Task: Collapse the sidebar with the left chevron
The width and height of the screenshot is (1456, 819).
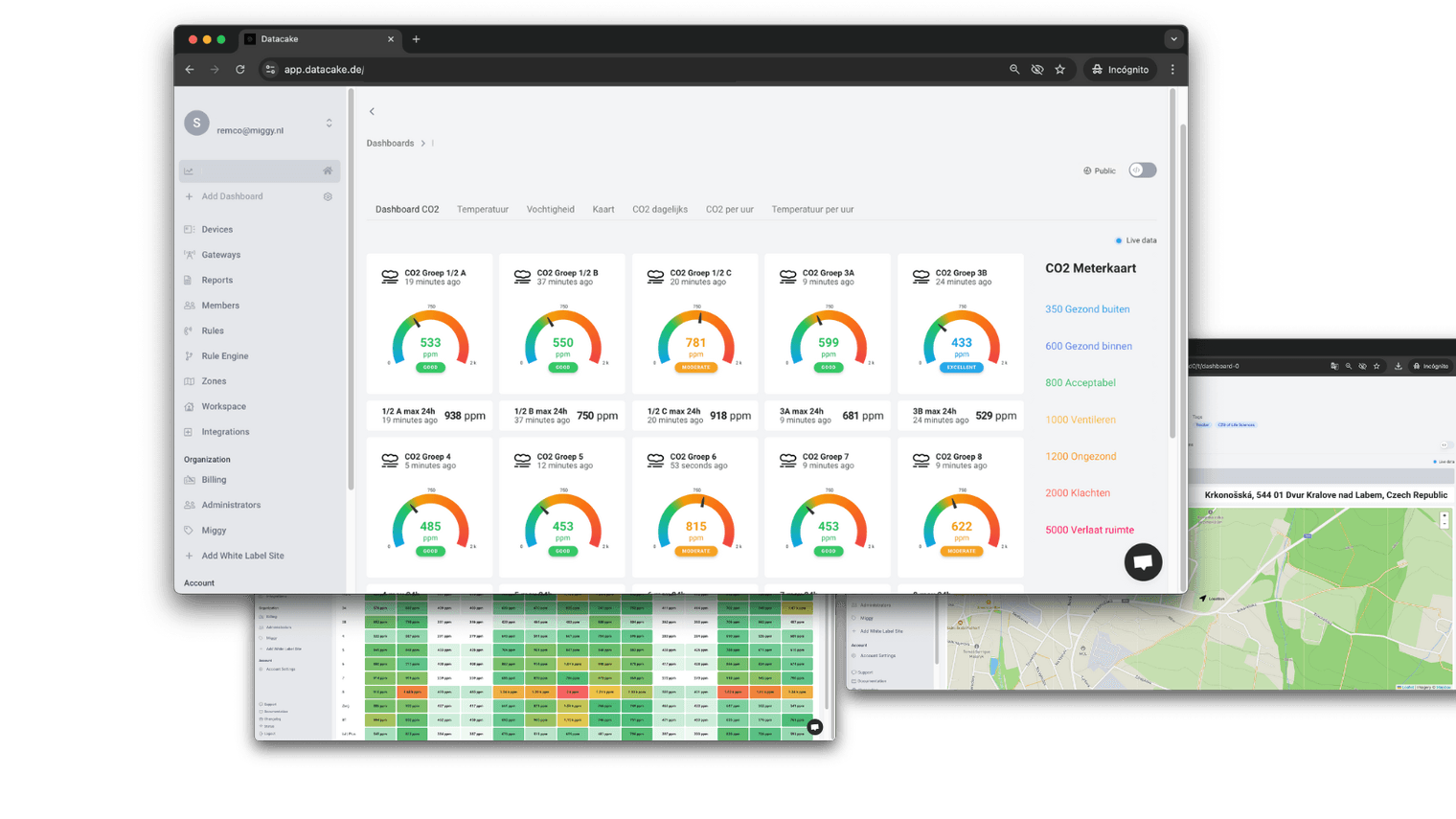Action: click(372, 112)
